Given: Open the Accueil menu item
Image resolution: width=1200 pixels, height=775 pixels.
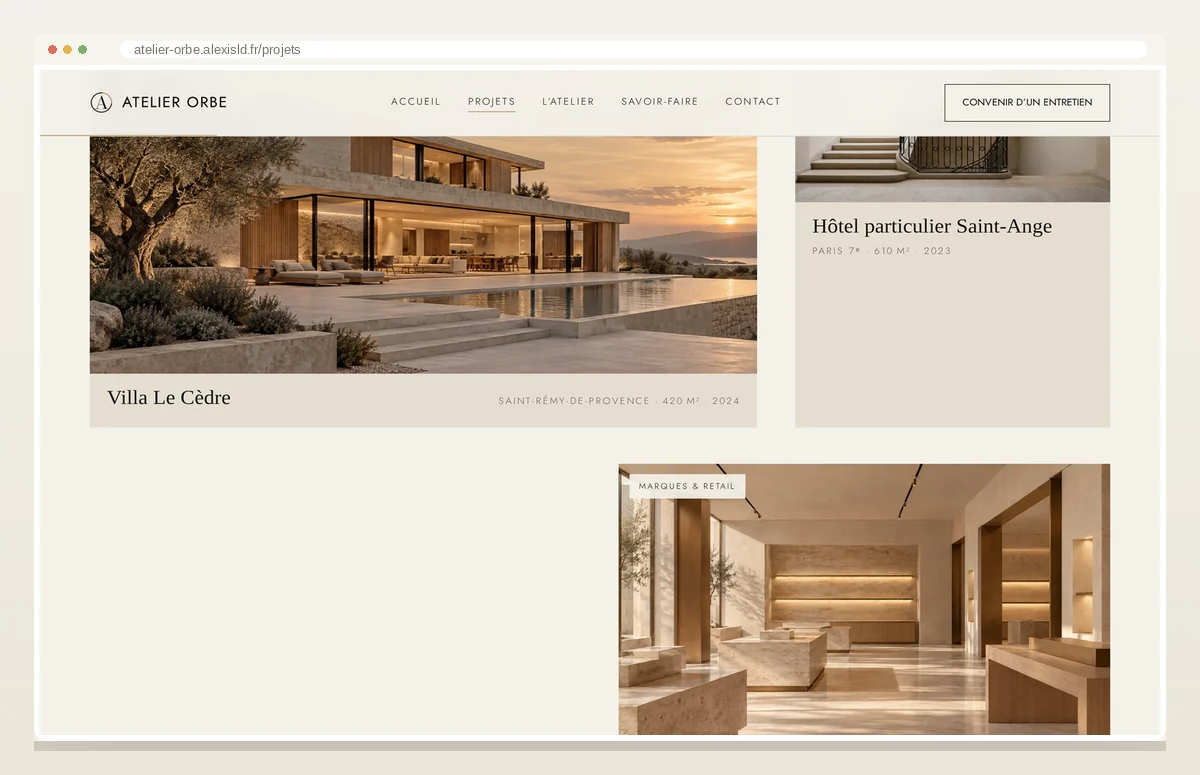Looking at the screenshot, I should (416, 102).
